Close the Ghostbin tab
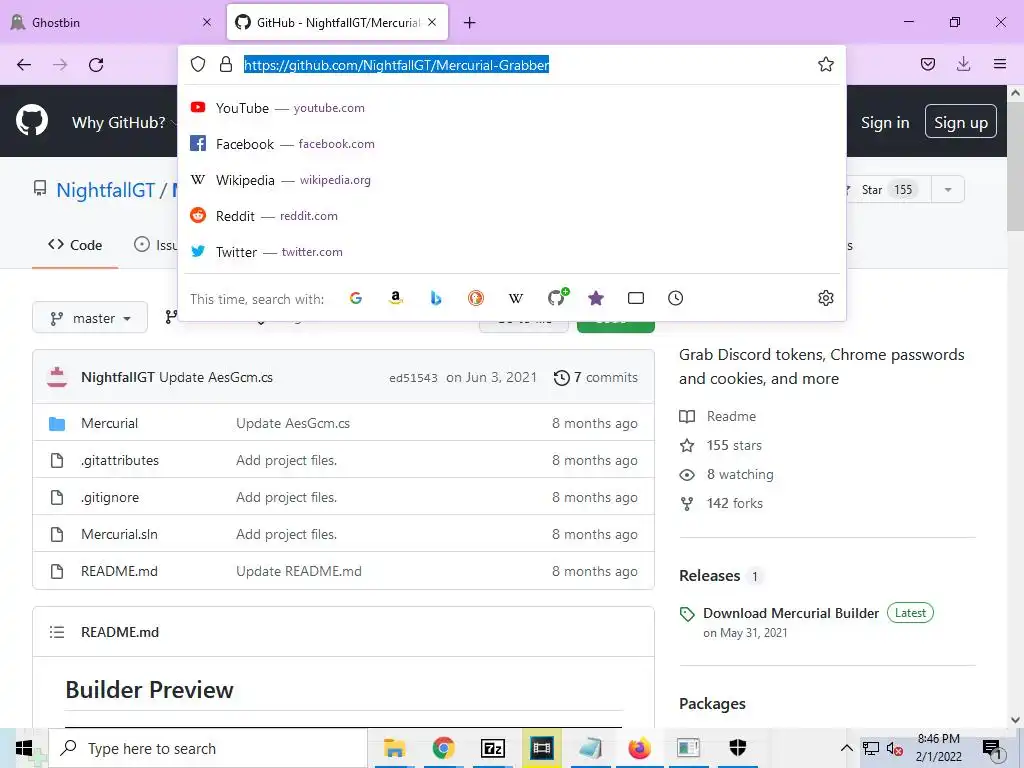Screen dimensions: 1024x768 click(207, 22)
